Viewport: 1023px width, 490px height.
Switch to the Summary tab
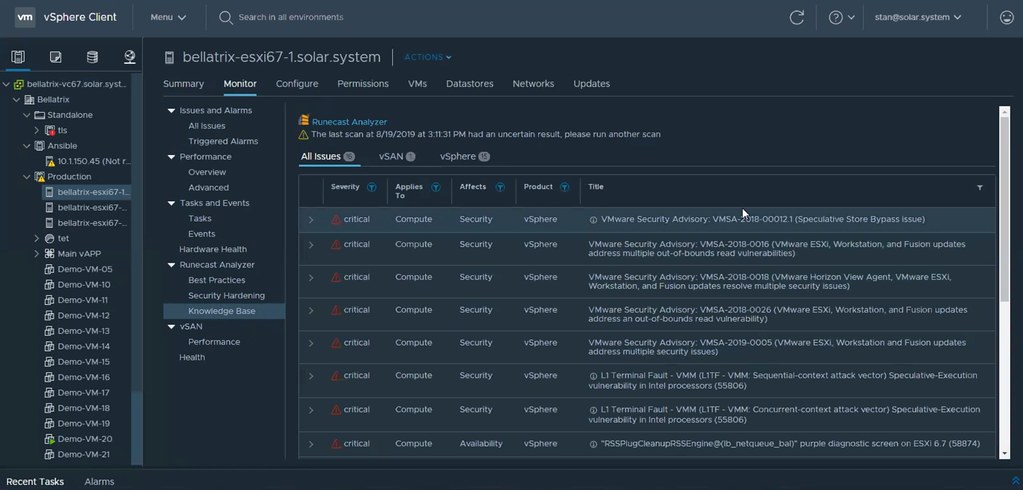coord(183,84)
